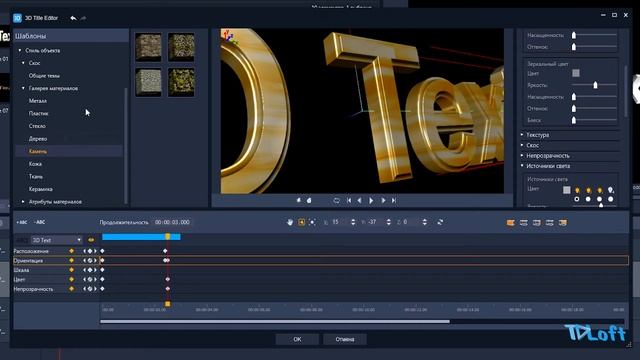Image resolution: width=640 pixels, height=360 pixels.
Task: Toggle the yellow keyframe diamond for Ориентация
Action: (x=71, y=260)
